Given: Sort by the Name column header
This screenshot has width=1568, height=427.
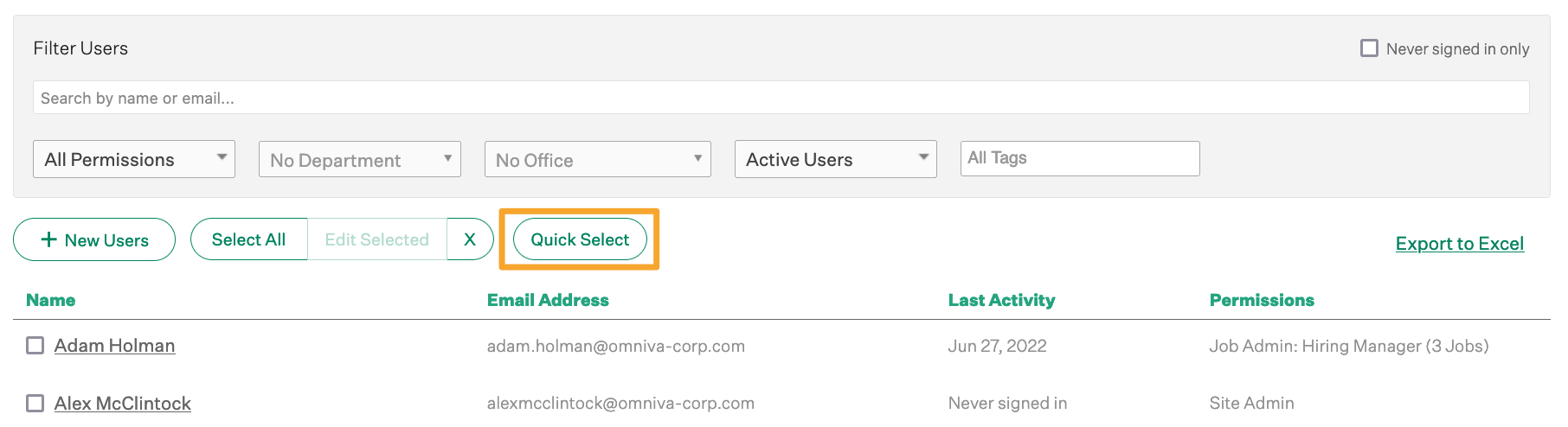Looking at the screenshot, I should click(x=50, y=300).
